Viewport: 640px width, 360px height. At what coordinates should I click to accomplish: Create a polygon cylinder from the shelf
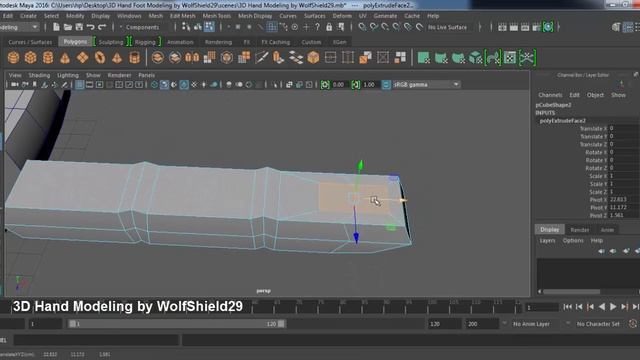pos(48,58)
